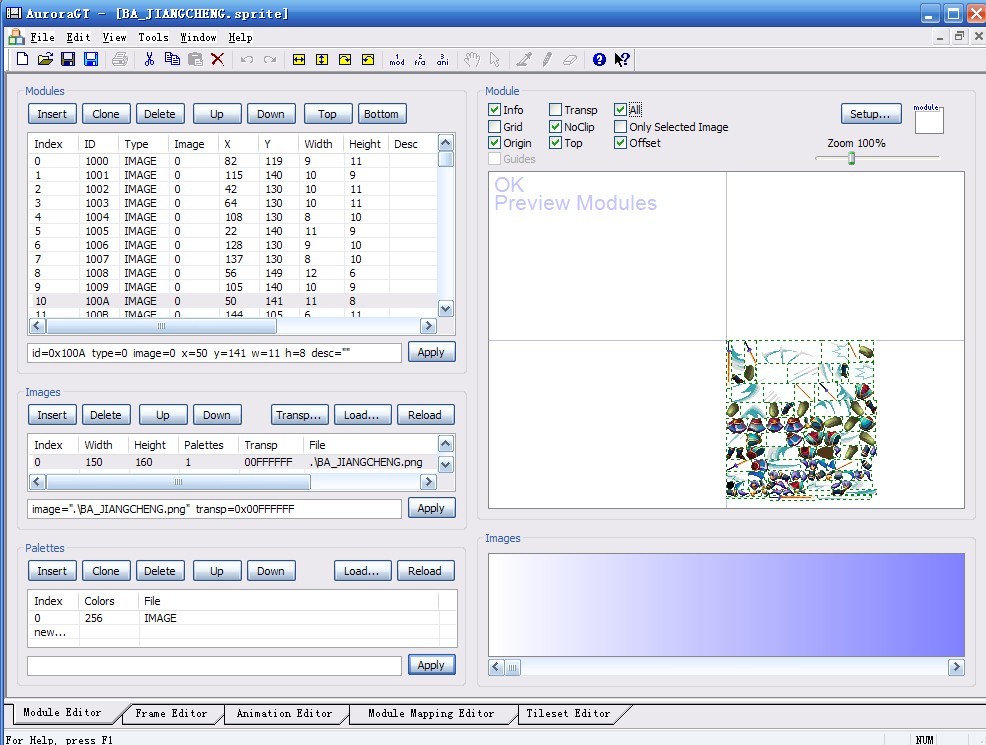This screenshot has width=986, height=745.
Task: Click the Clone button in Modules panel
Action: pyautogui.click(x=106, y=114)
